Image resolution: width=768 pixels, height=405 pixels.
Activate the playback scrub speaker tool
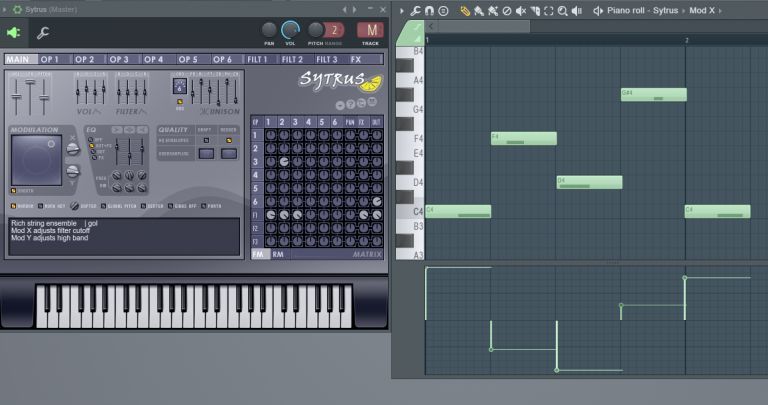[577, 11]
